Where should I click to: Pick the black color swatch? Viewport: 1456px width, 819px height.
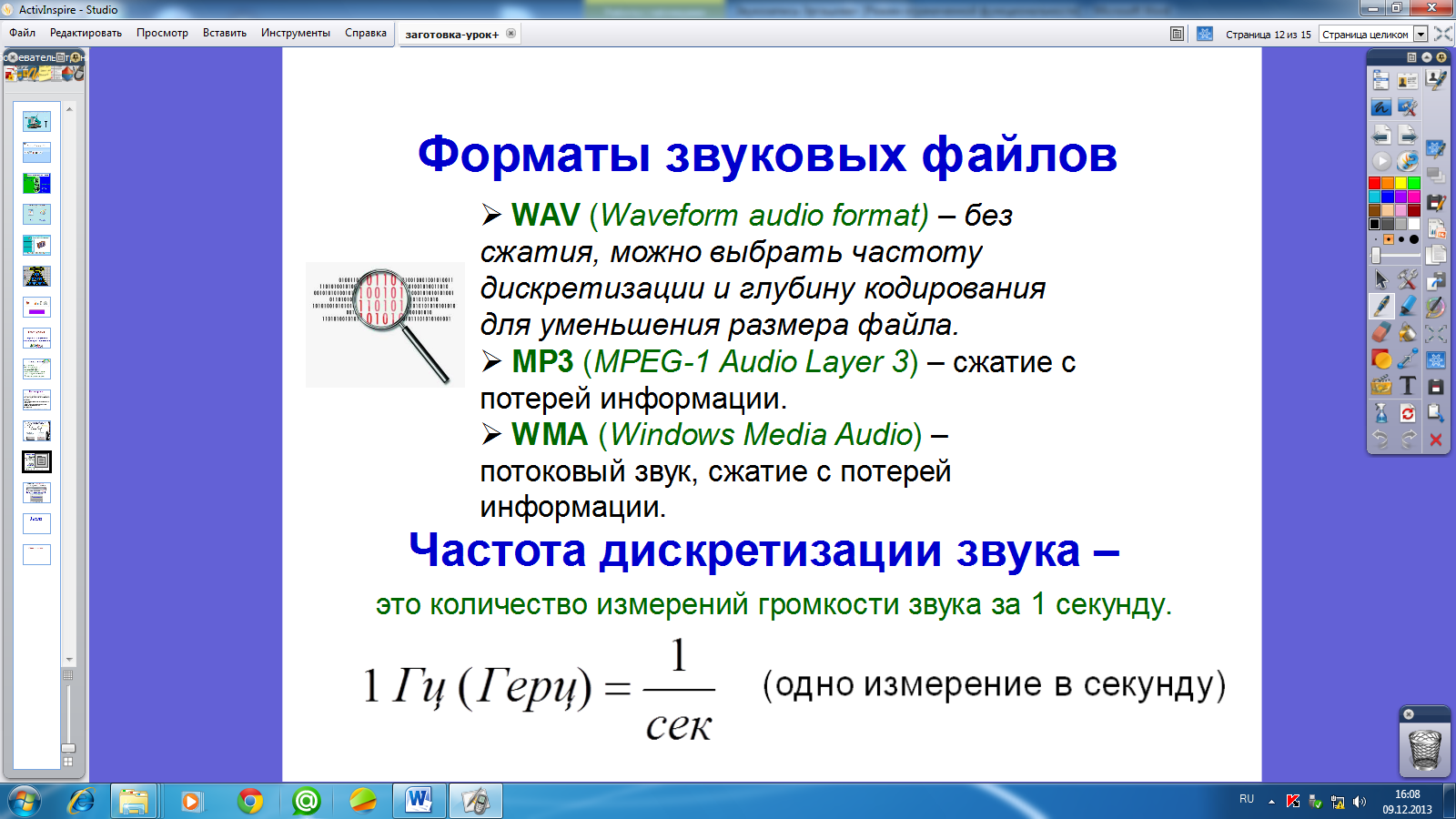pyautogui.click(x=1374, y=224)
